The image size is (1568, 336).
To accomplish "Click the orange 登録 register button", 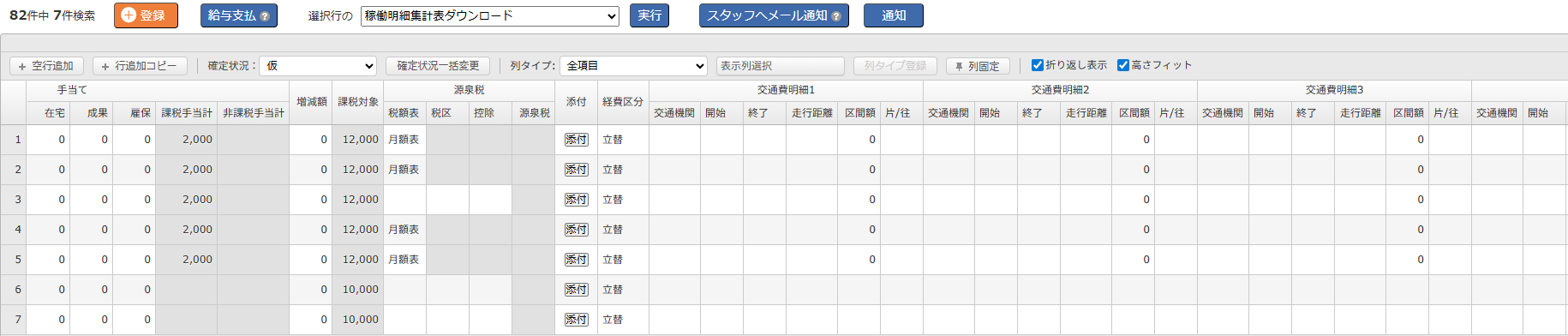I will [146, 15].
